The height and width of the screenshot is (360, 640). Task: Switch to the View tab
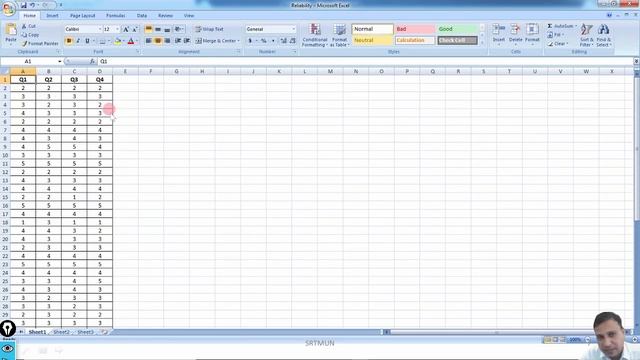click(x=189, y=16)
